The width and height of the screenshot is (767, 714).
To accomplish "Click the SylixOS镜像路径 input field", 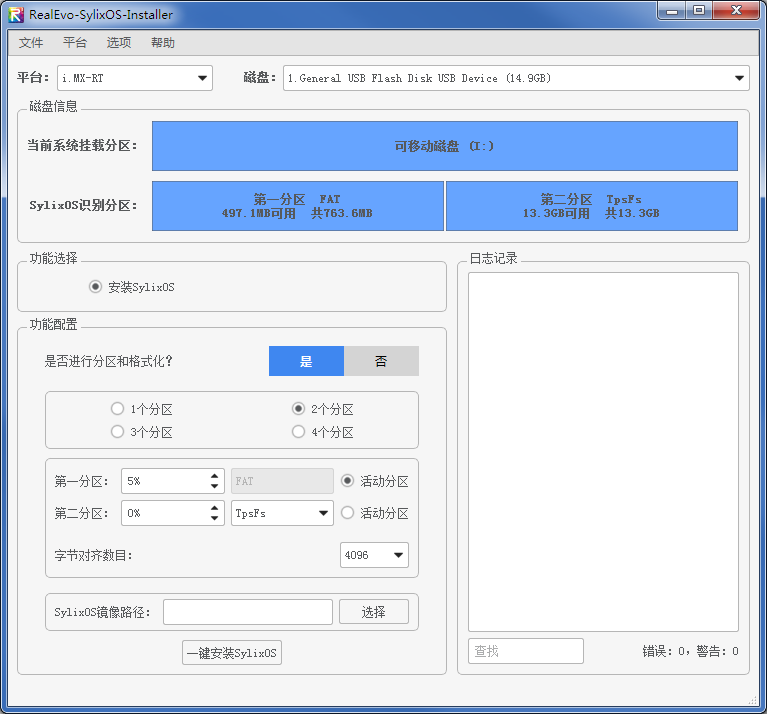I will [248, 612].
